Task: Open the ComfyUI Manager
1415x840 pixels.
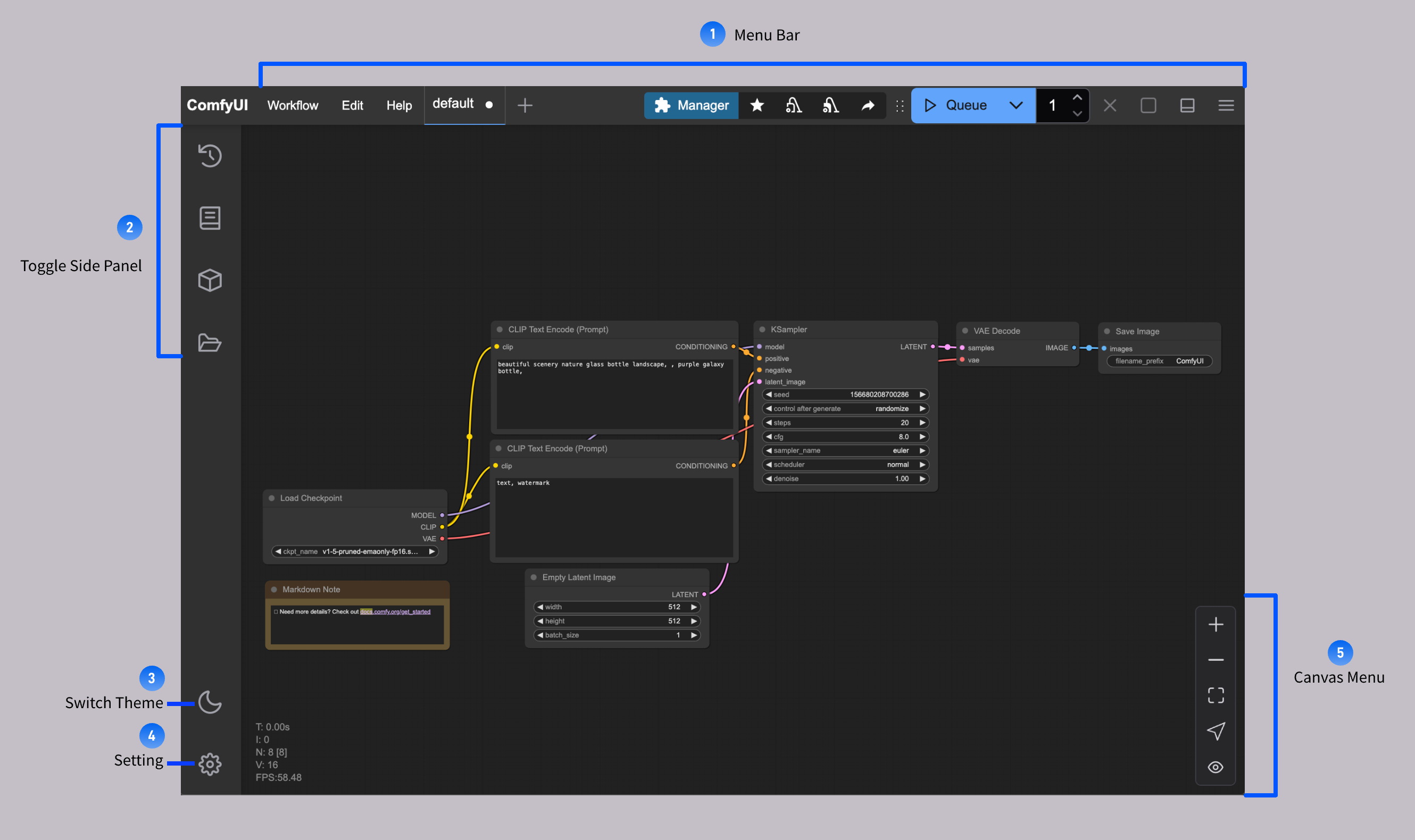Action: click(691, 105)
